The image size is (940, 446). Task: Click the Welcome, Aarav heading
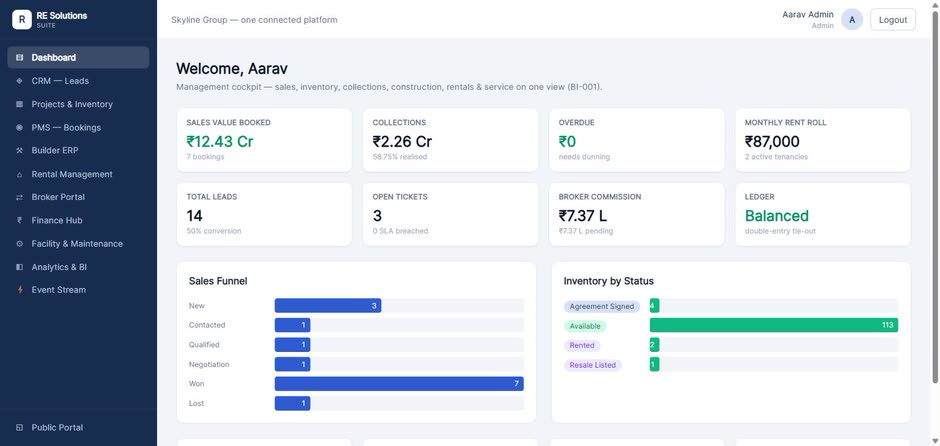232,69
